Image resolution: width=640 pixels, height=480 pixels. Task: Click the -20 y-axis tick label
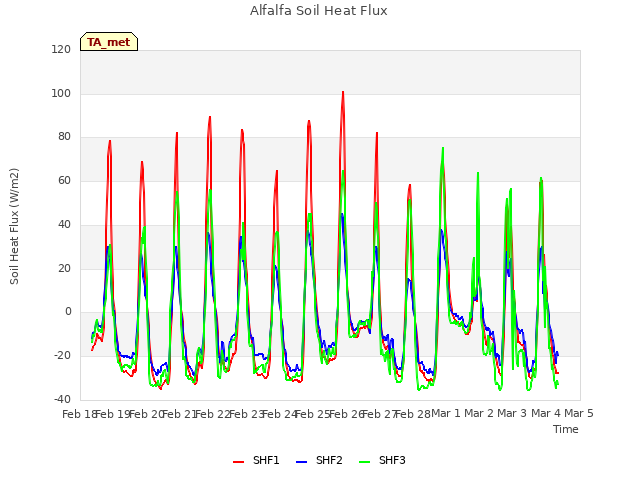pos(62,356)
